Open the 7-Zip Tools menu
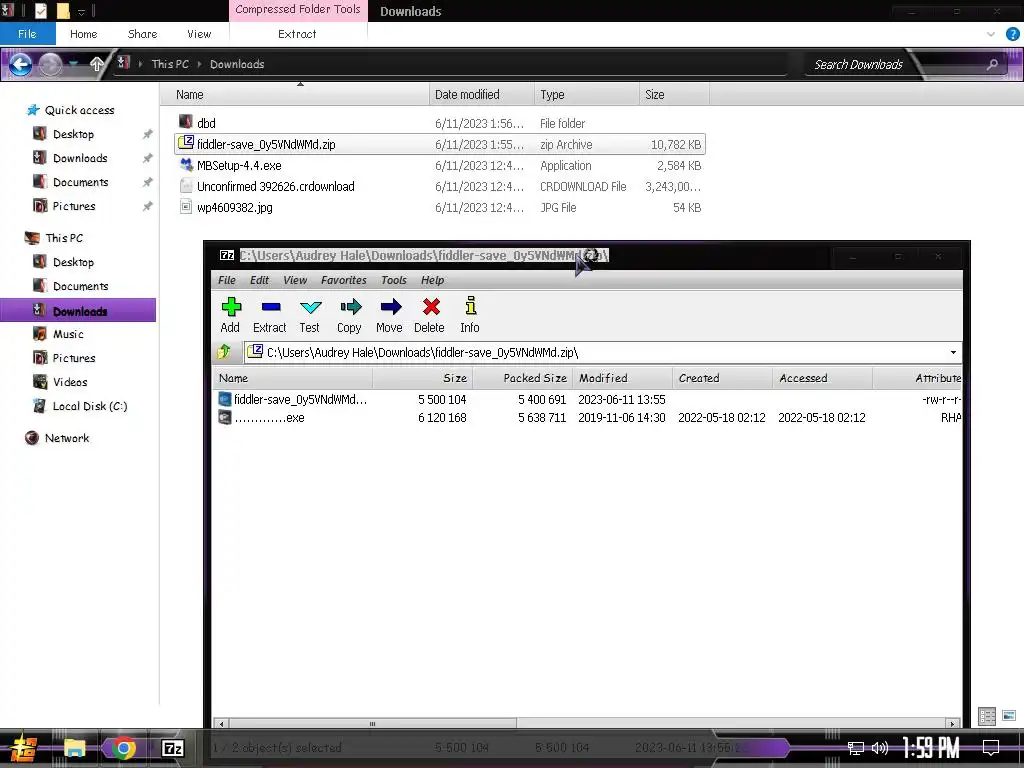 pos(394,280)
